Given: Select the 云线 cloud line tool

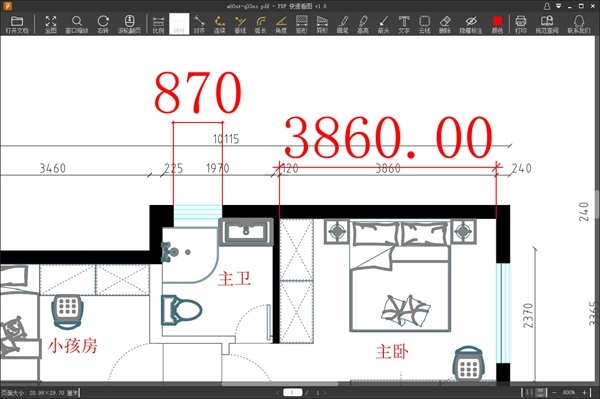Looking at the screenshot, I should pyautogui.click(x=424, y=24).
